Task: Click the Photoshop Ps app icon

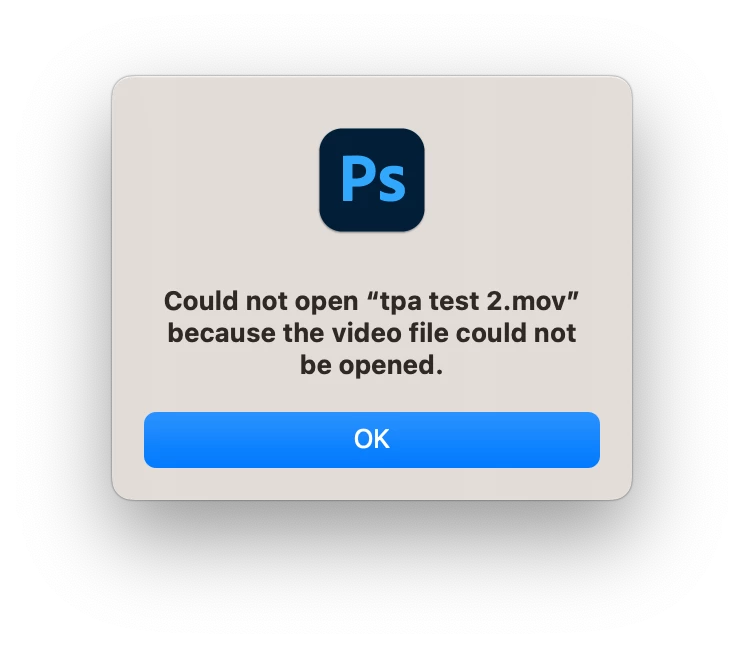Action: click(372, 180)
